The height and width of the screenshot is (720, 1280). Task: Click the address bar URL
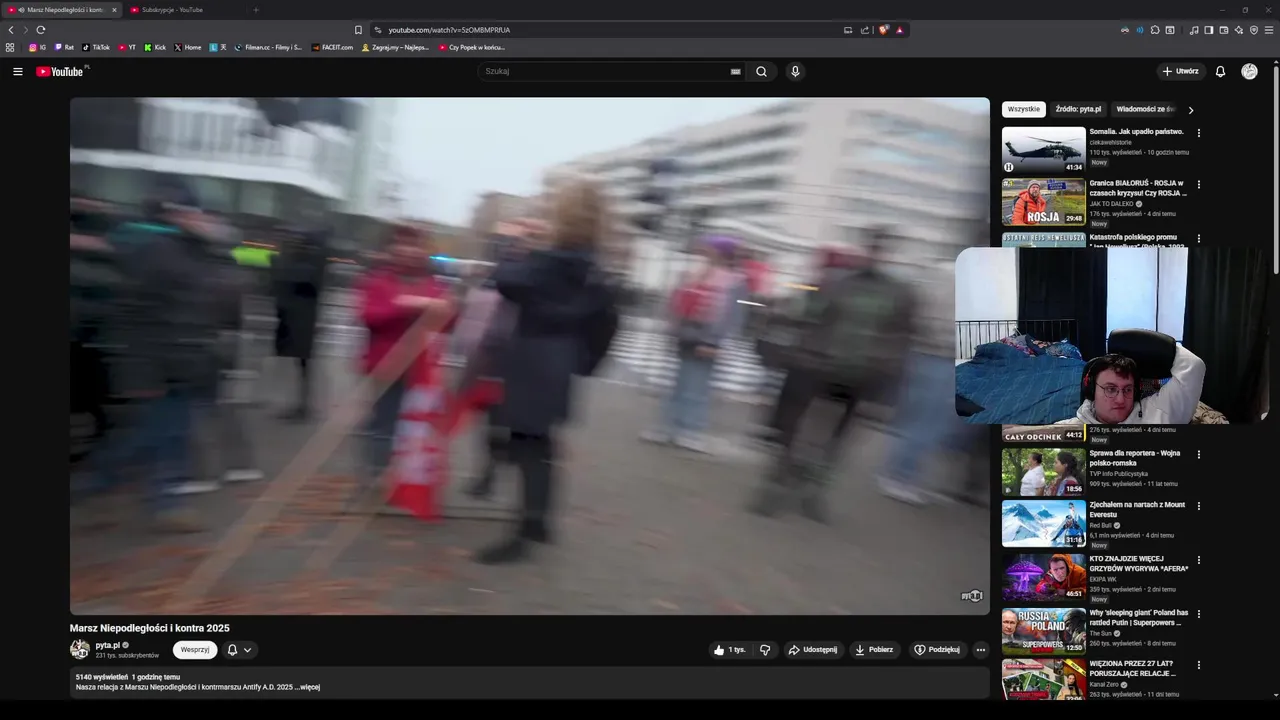[x=450, y=30]
